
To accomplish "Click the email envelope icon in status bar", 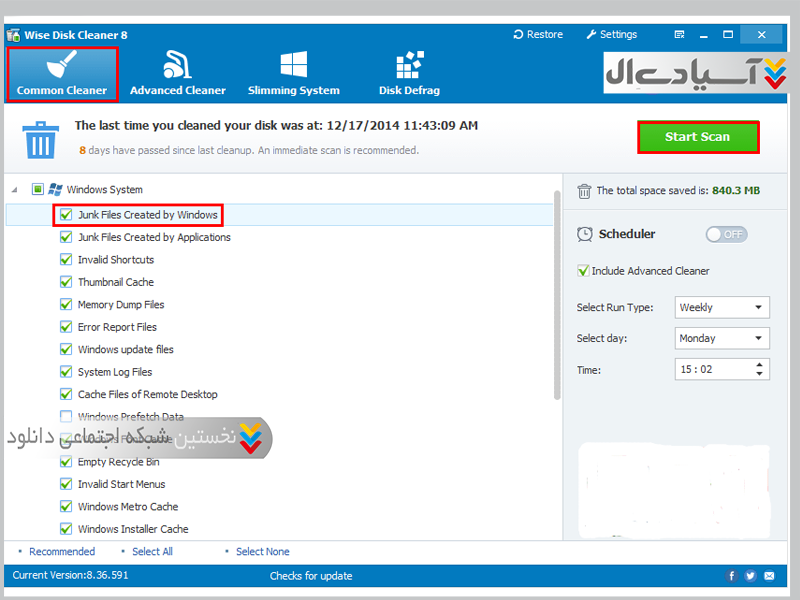I will pyautogui.click(x=768, y=576).
